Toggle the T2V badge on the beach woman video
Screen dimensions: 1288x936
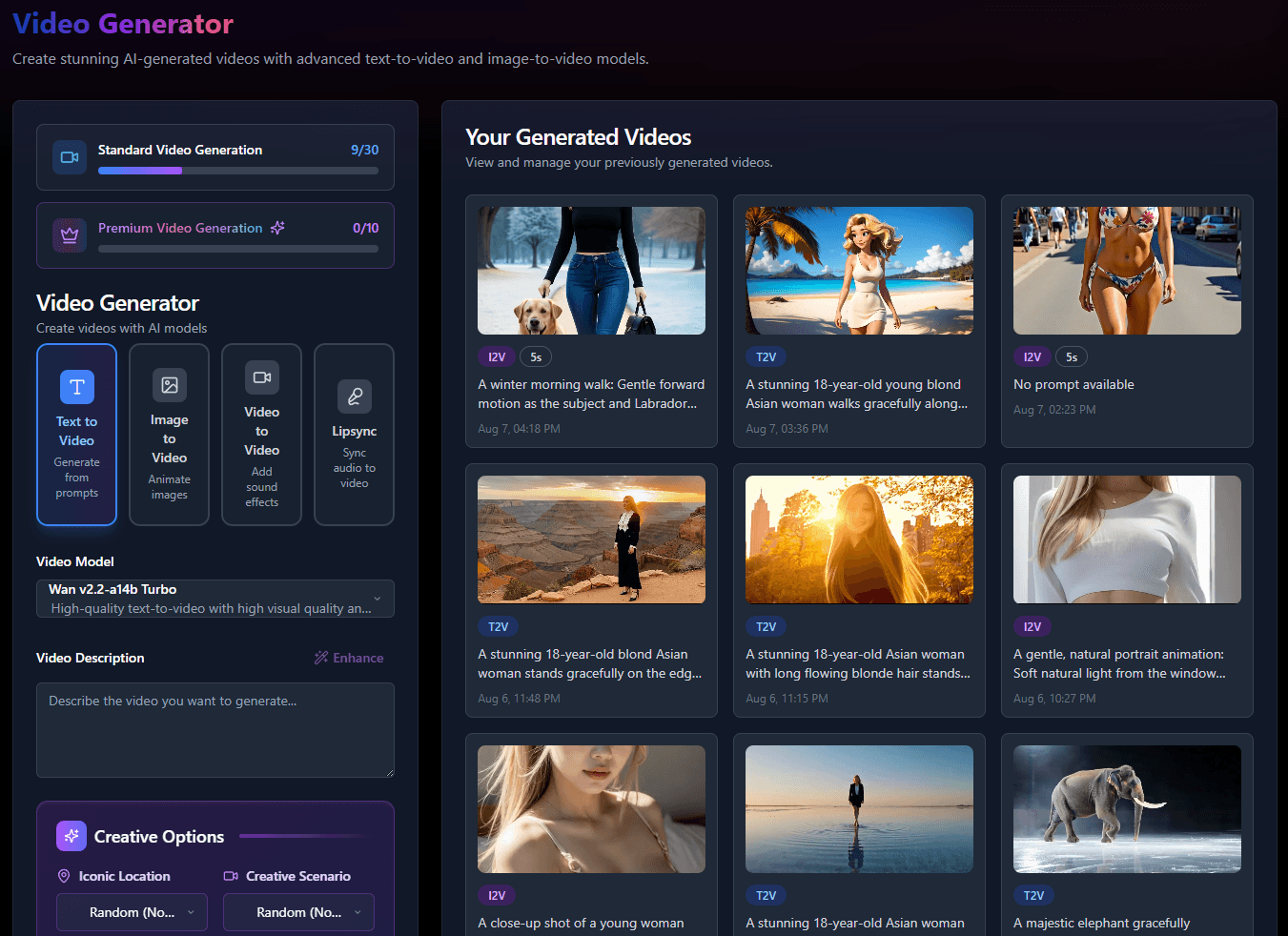766,356
